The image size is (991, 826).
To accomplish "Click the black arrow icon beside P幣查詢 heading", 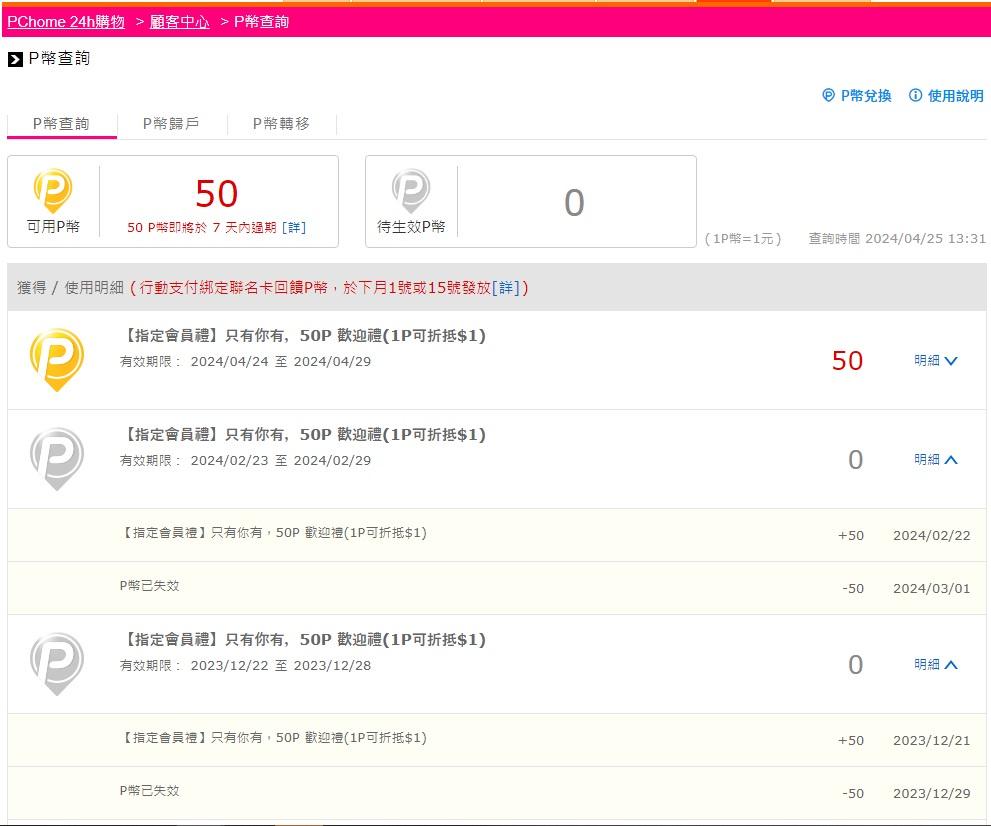I will click(15, 60).
